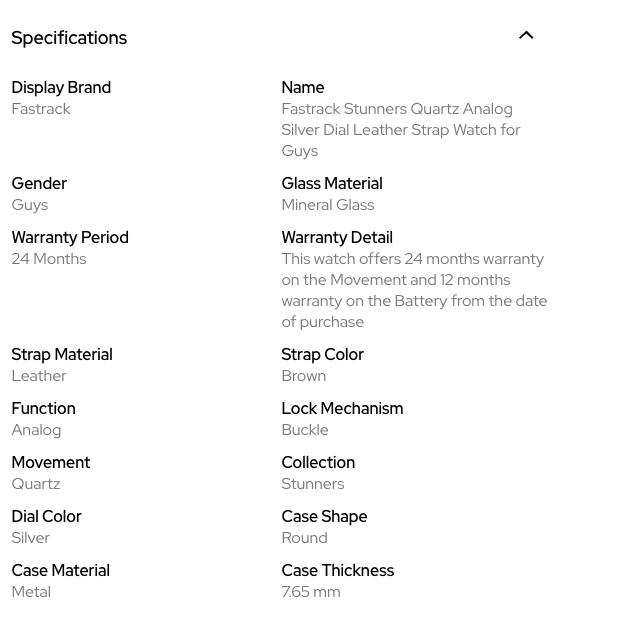Click the Case Shape value Round
Image resolution: width=622 pixels, height=620 pixels.
(x=305, y=538)
